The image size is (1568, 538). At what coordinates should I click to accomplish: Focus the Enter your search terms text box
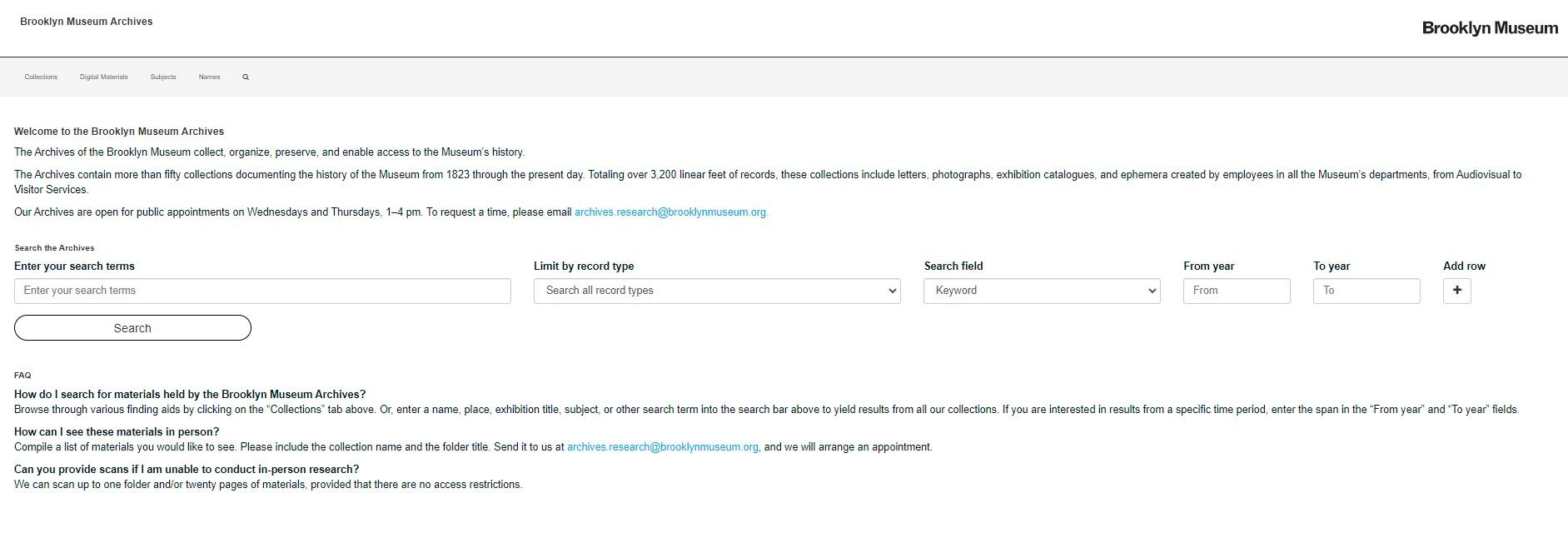pos(262,291)
